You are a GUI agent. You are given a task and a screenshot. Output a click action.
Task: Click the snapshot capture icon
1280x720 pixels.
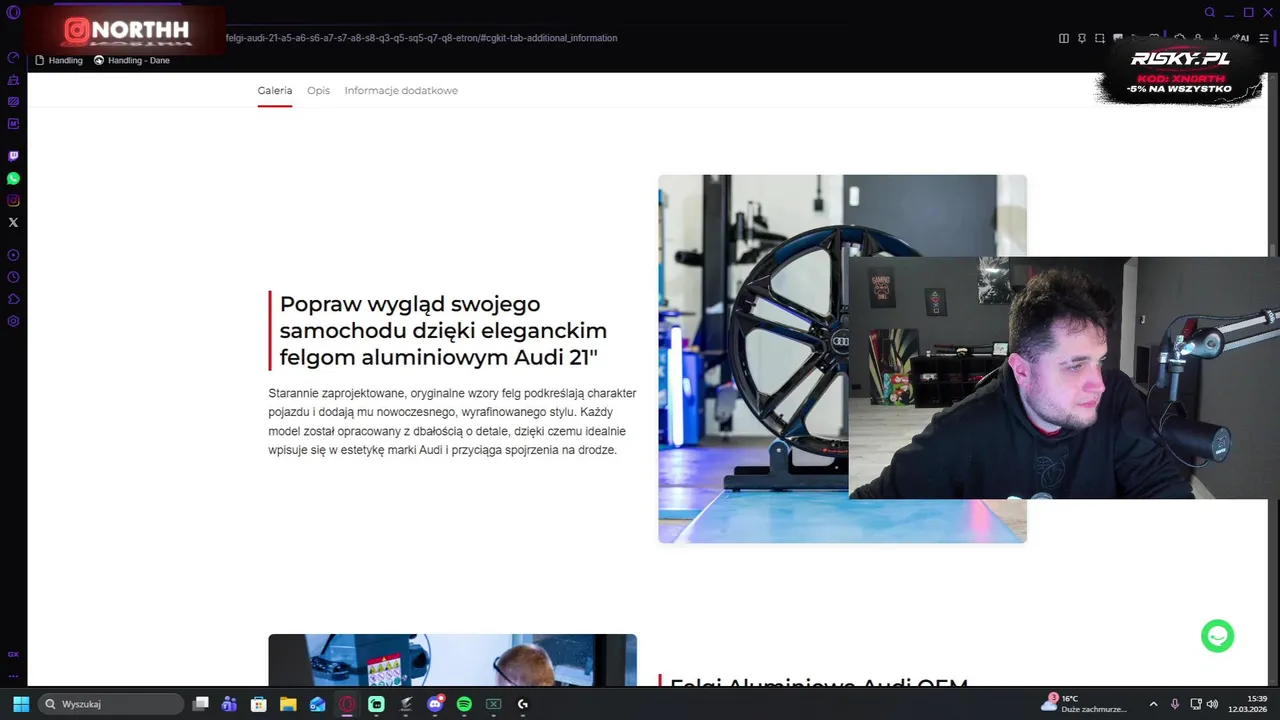[x=1099, y=38]
